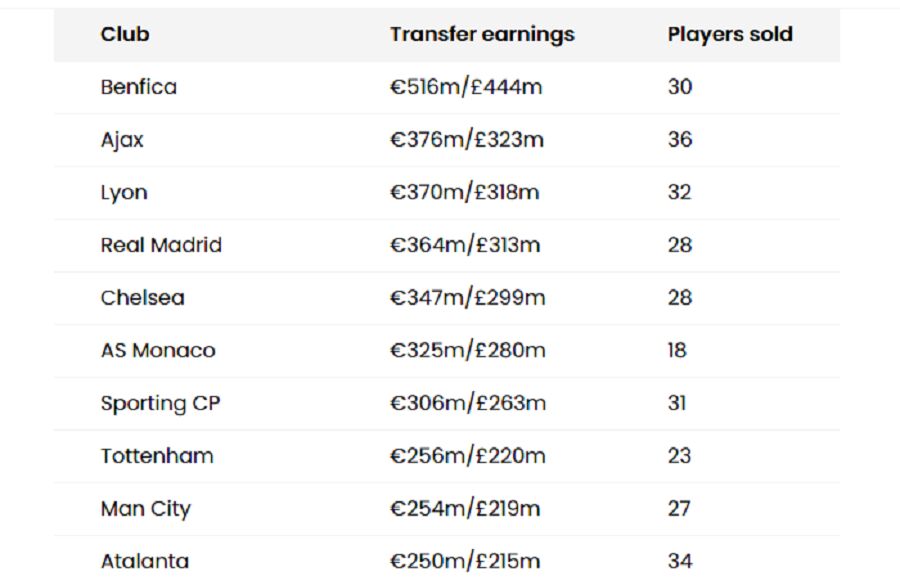The image size is (900, 585).
Task: Select the Chelsea club cell
Action: tap(142, 298)
